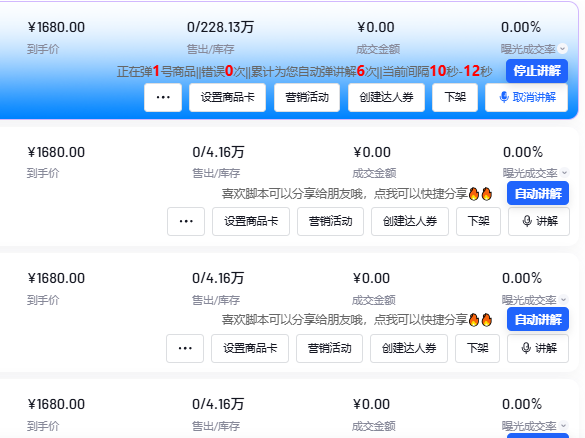Stop auto-explaining with the 停止讲解 button
Viewport: 585px width, 438px height.
click(537, 71)
